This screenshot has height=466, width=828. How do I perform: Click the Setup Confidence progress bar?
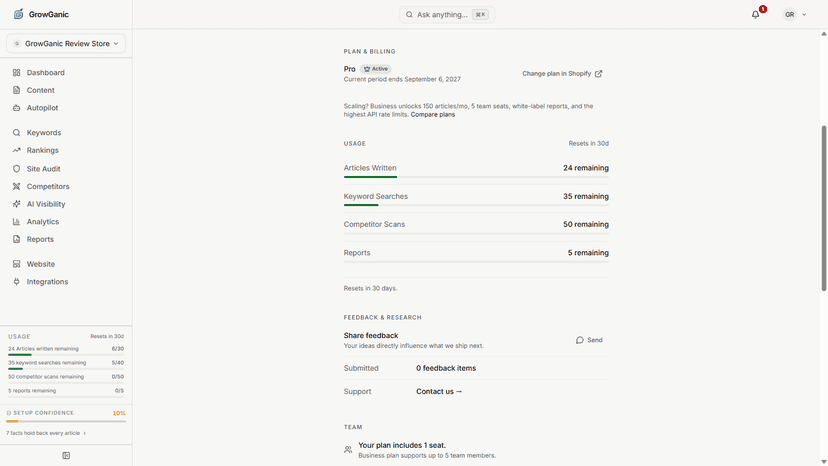pyautogui.click(x=66, y=422)
